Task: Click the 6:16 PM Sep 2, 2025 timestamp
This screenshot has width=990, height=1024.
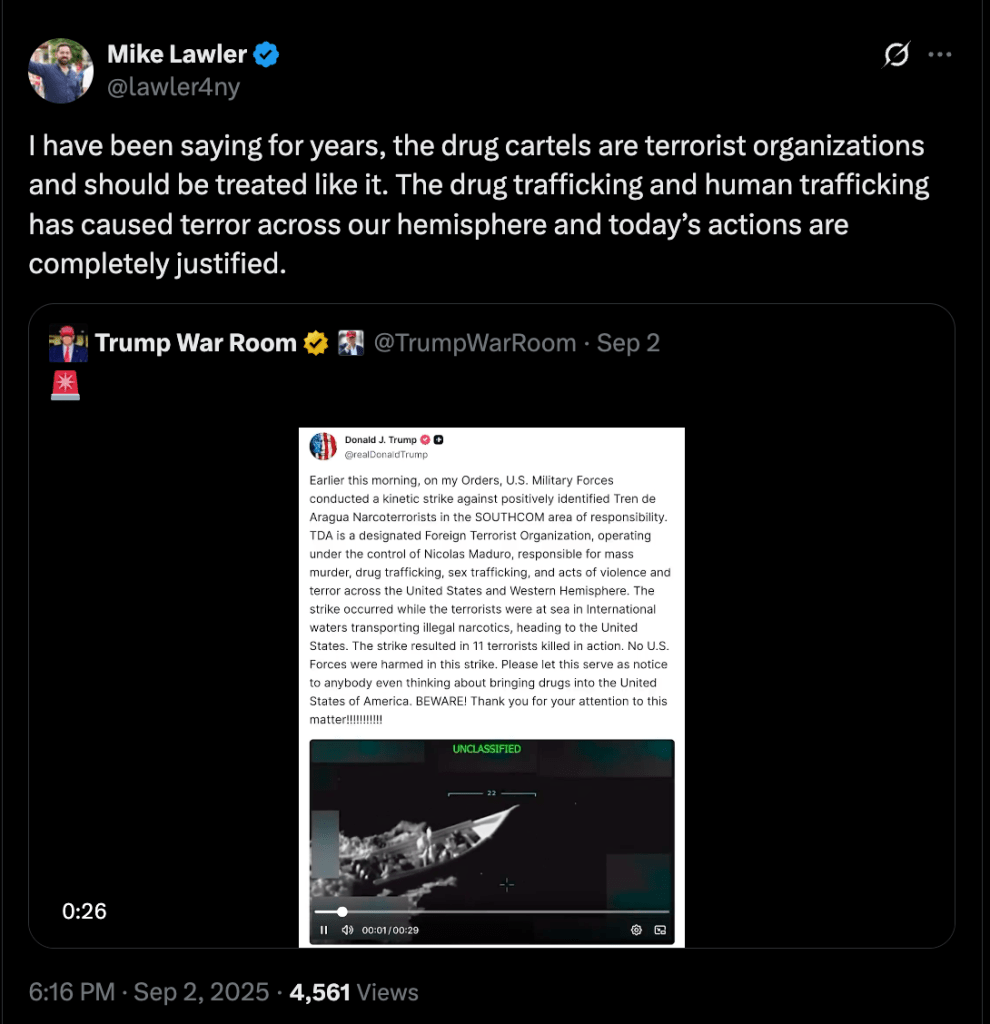Action: [149, 992]
